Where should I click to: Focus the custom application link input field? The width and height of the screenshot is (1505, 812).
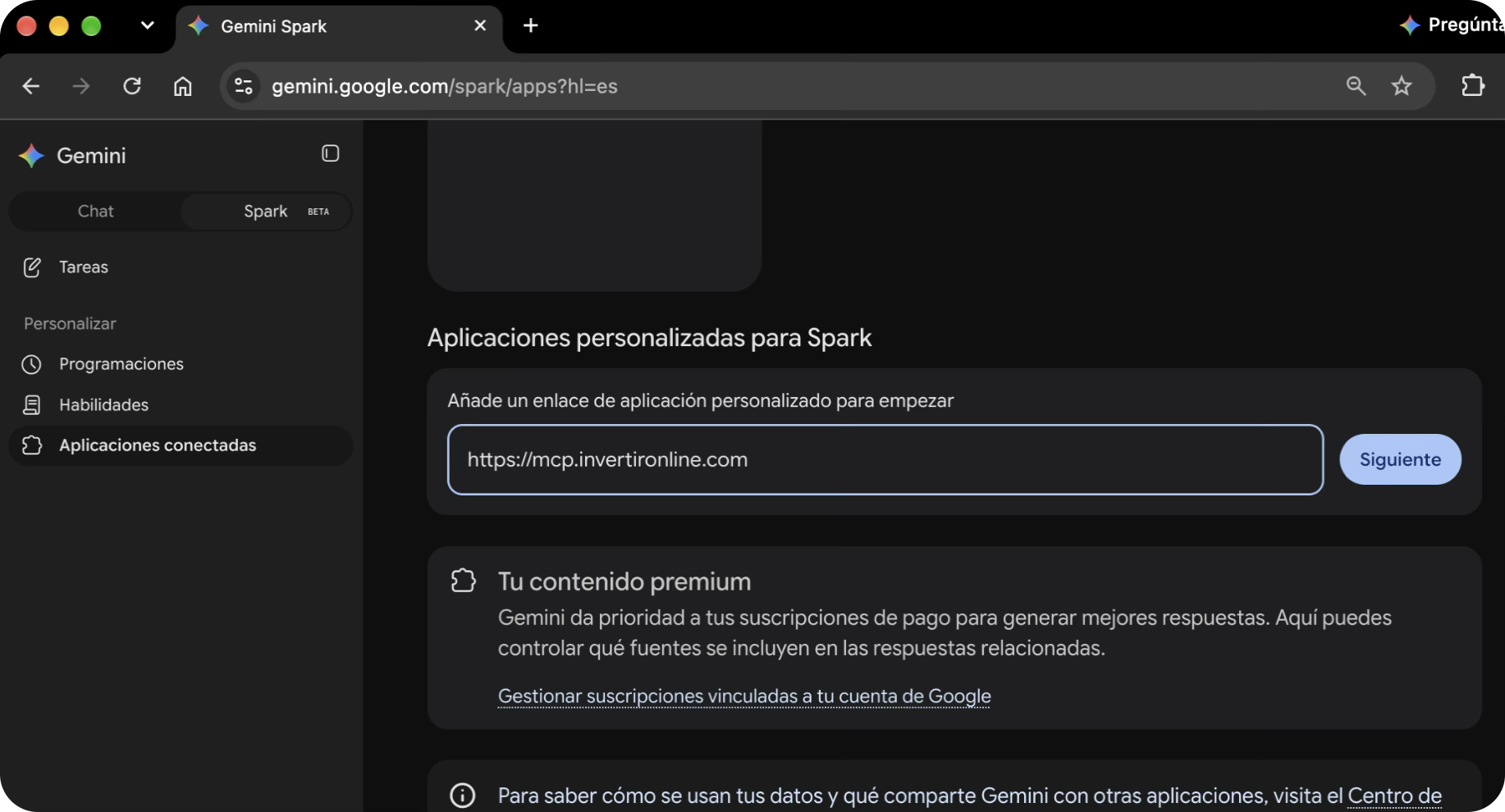point(885,459)
